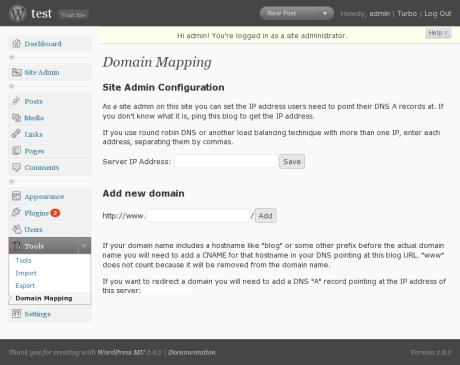Click the Settings icon in sidebar

pyautogui.click(x=16, y=314)
